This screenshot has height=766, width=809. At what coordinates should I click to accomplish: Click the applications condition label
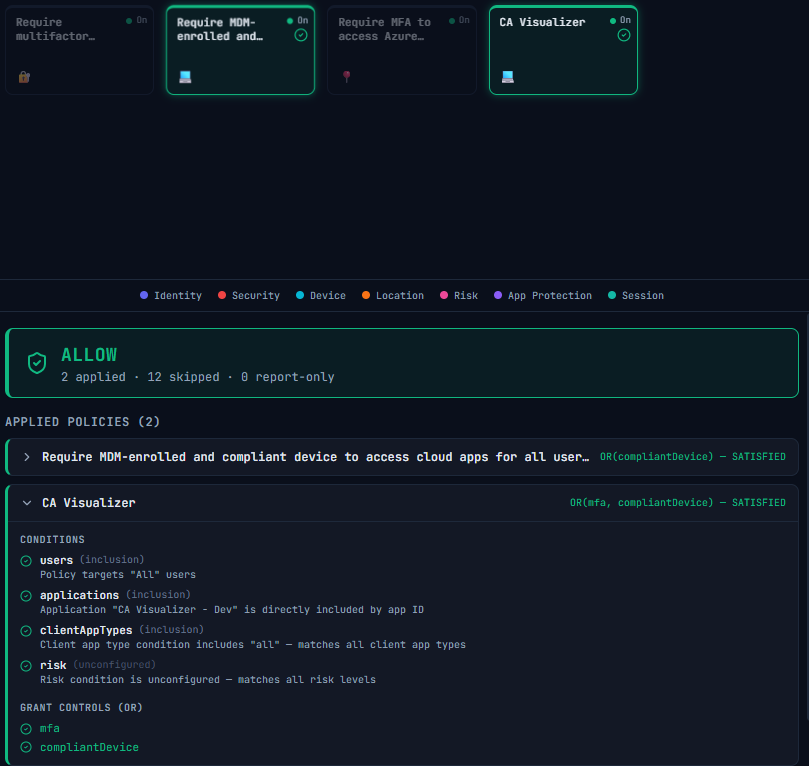[79, 595]
